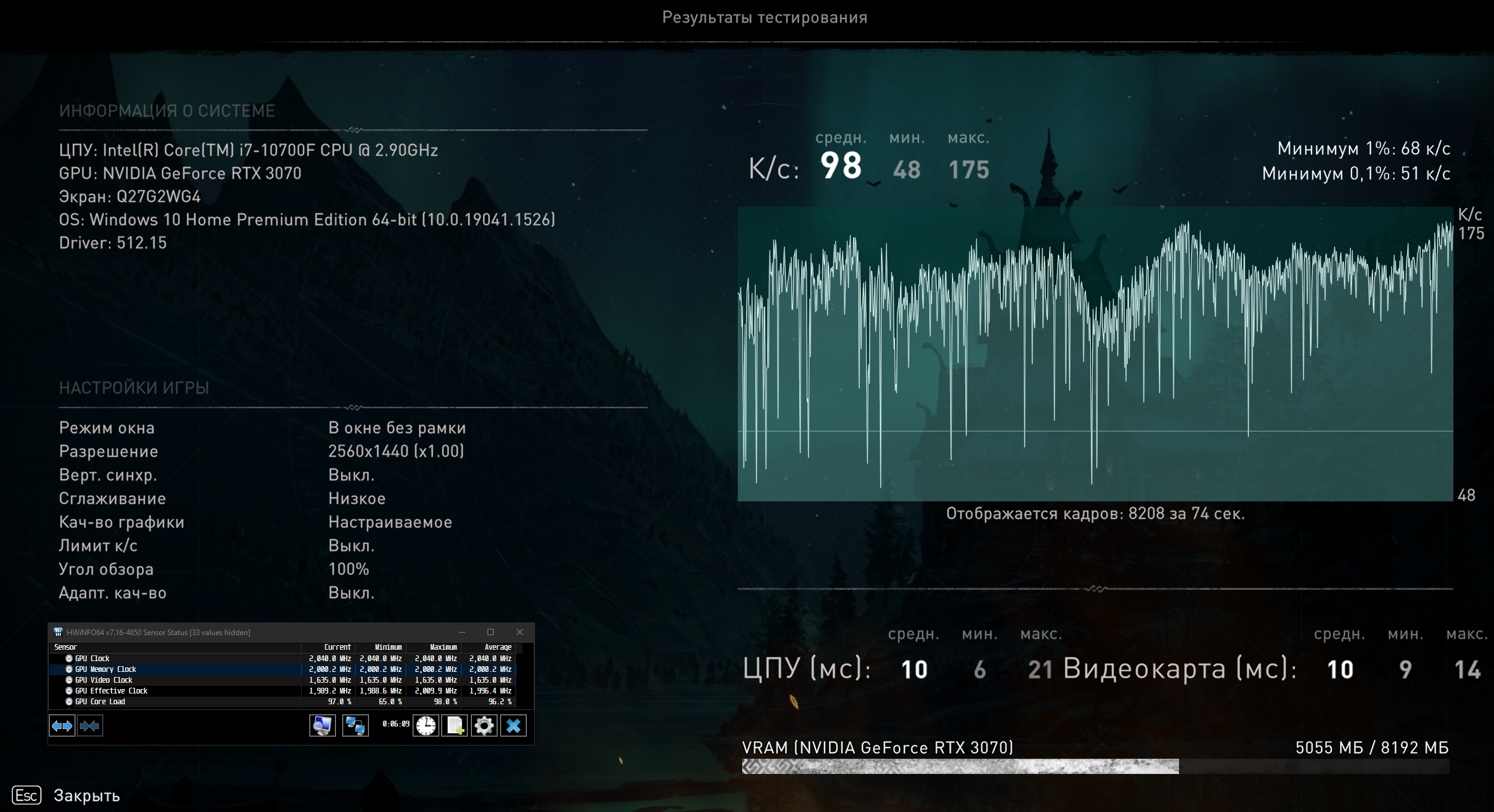Start logging with document plus icon
This screenshot has height=812, width=1494.
[455, 726]
